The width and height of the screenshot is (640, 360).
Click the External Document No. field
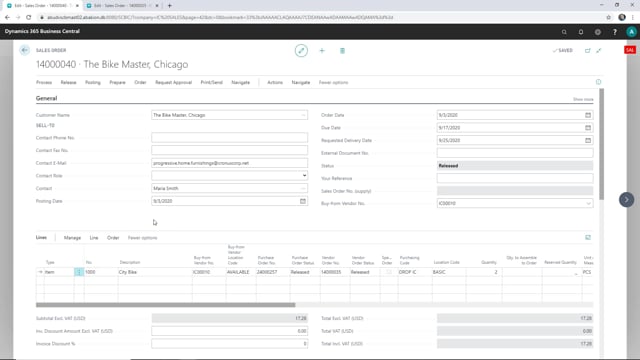coord(515,153)
